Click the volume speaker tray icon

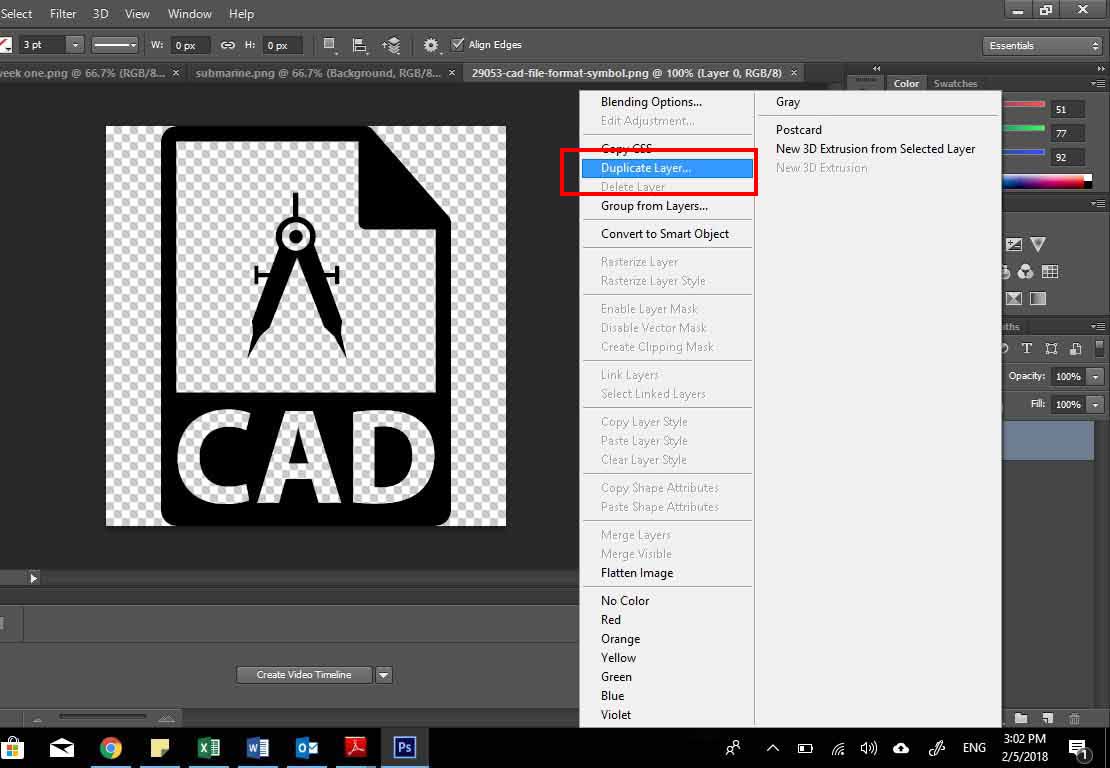tap(869, 748)
